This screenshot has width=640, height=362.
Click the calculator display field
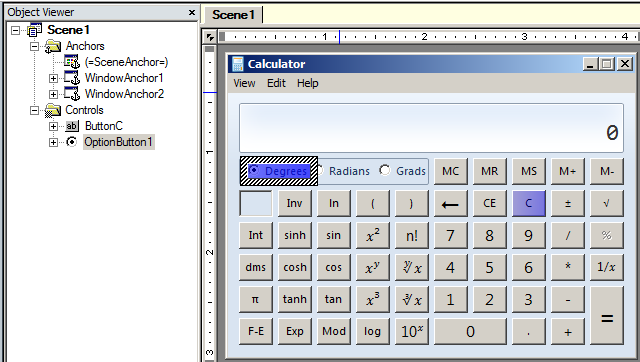431,128
